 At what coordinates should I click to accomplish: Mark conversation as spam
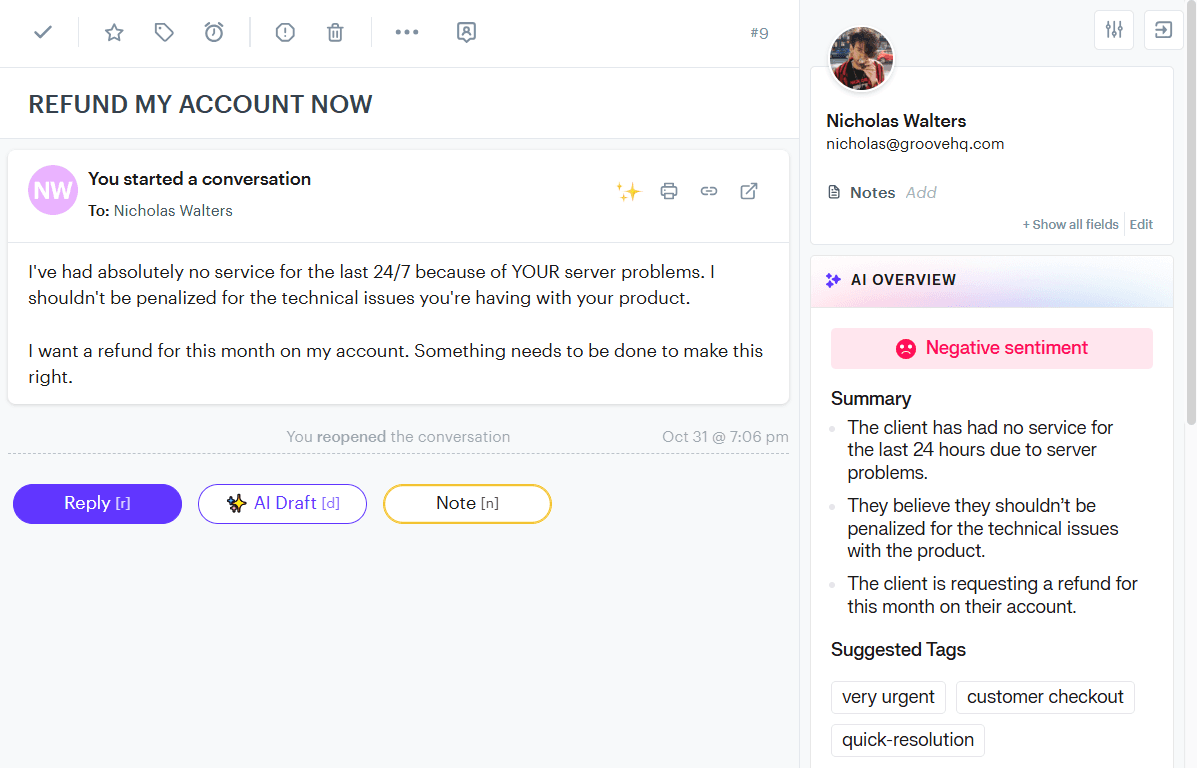click(x=285, y=32)
